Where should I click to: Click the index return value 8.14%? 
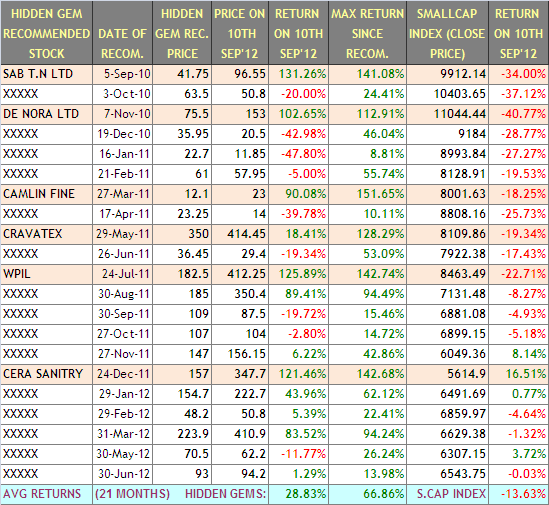[x=519, y=354]
